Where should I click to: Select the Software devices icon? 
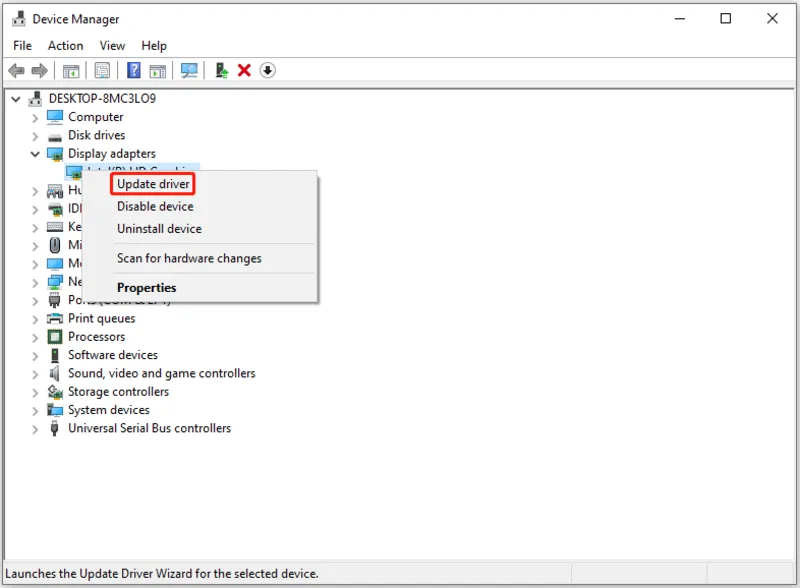pos(55,355)
